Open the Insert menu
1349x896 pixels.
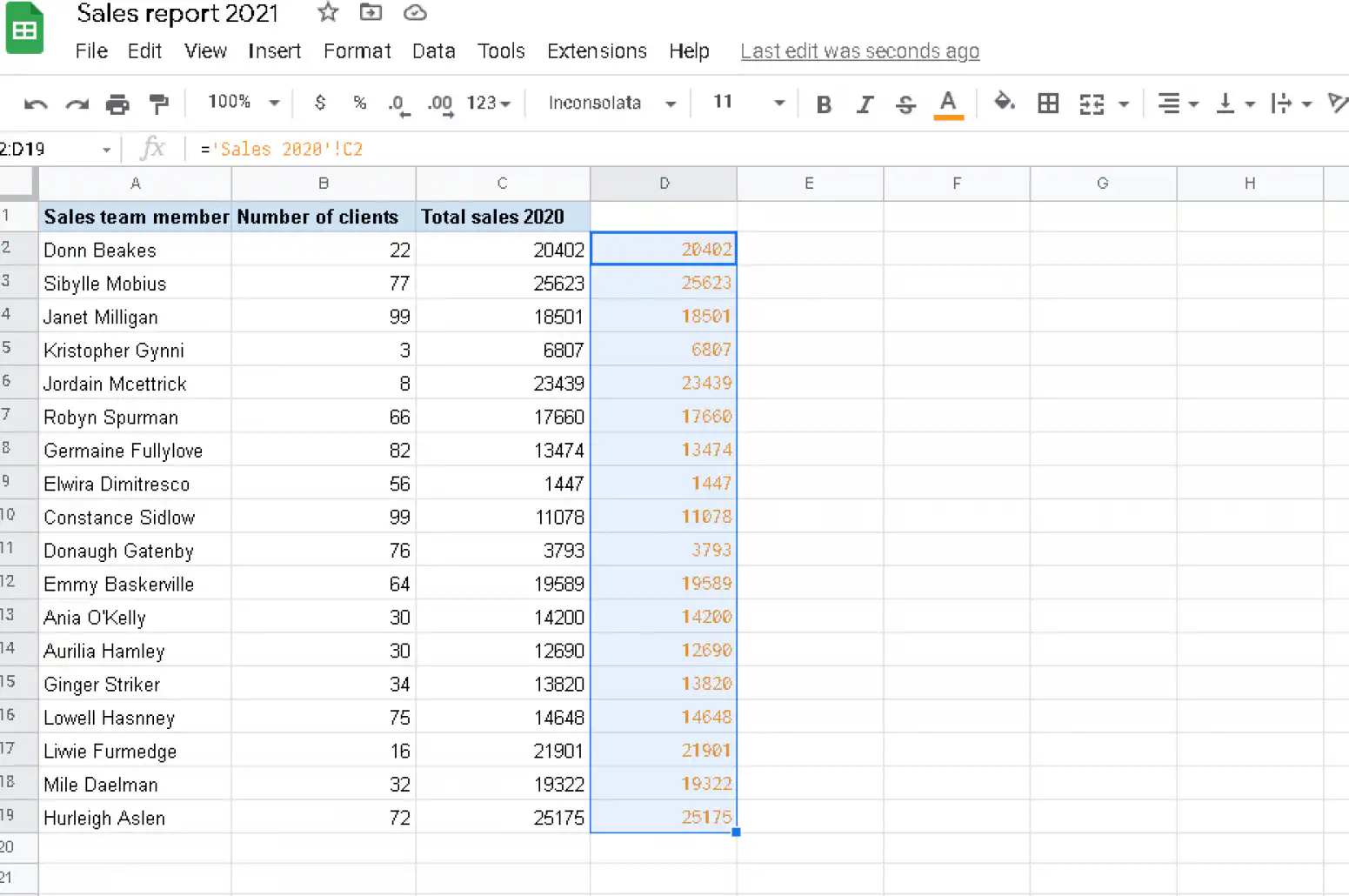[274, 51]
